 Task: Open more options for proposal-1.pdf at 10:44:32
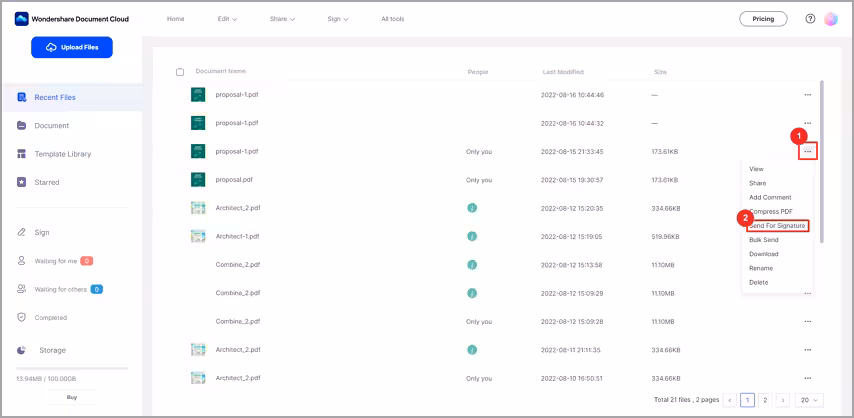[808, 123]
